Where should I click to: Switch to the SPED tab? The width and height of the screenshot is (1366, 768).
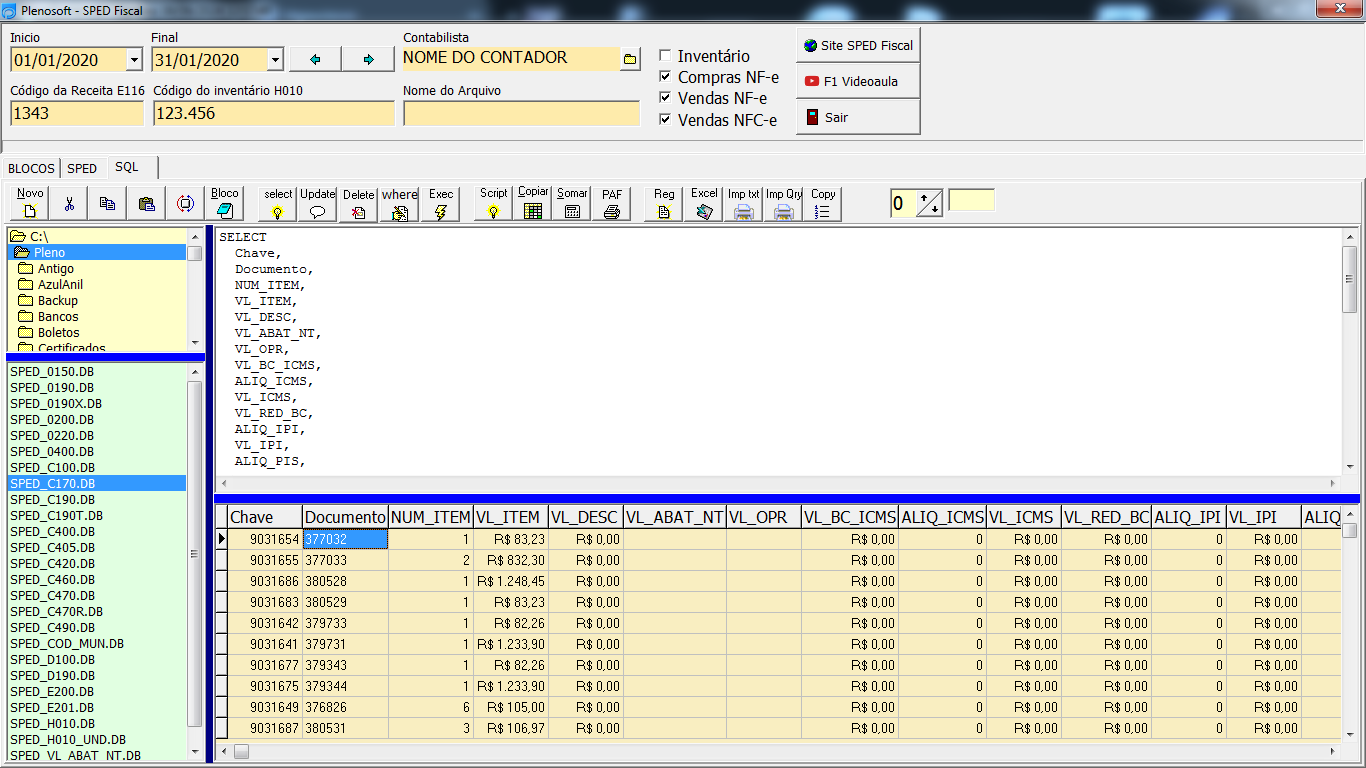tap(82, 168)
